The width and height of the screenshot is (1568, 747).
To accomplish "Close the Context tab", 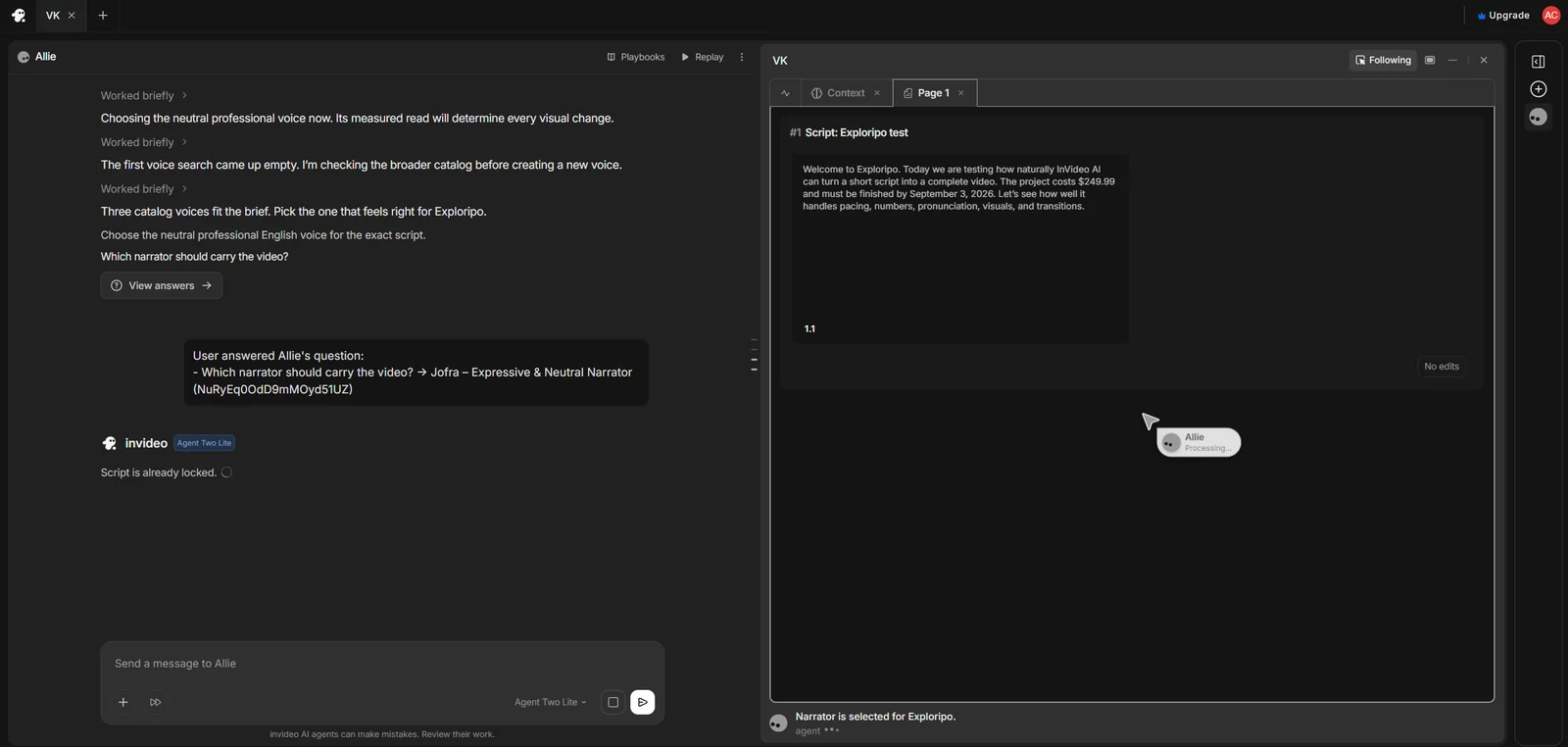I will pyautogui.click(x=877, y=93).
